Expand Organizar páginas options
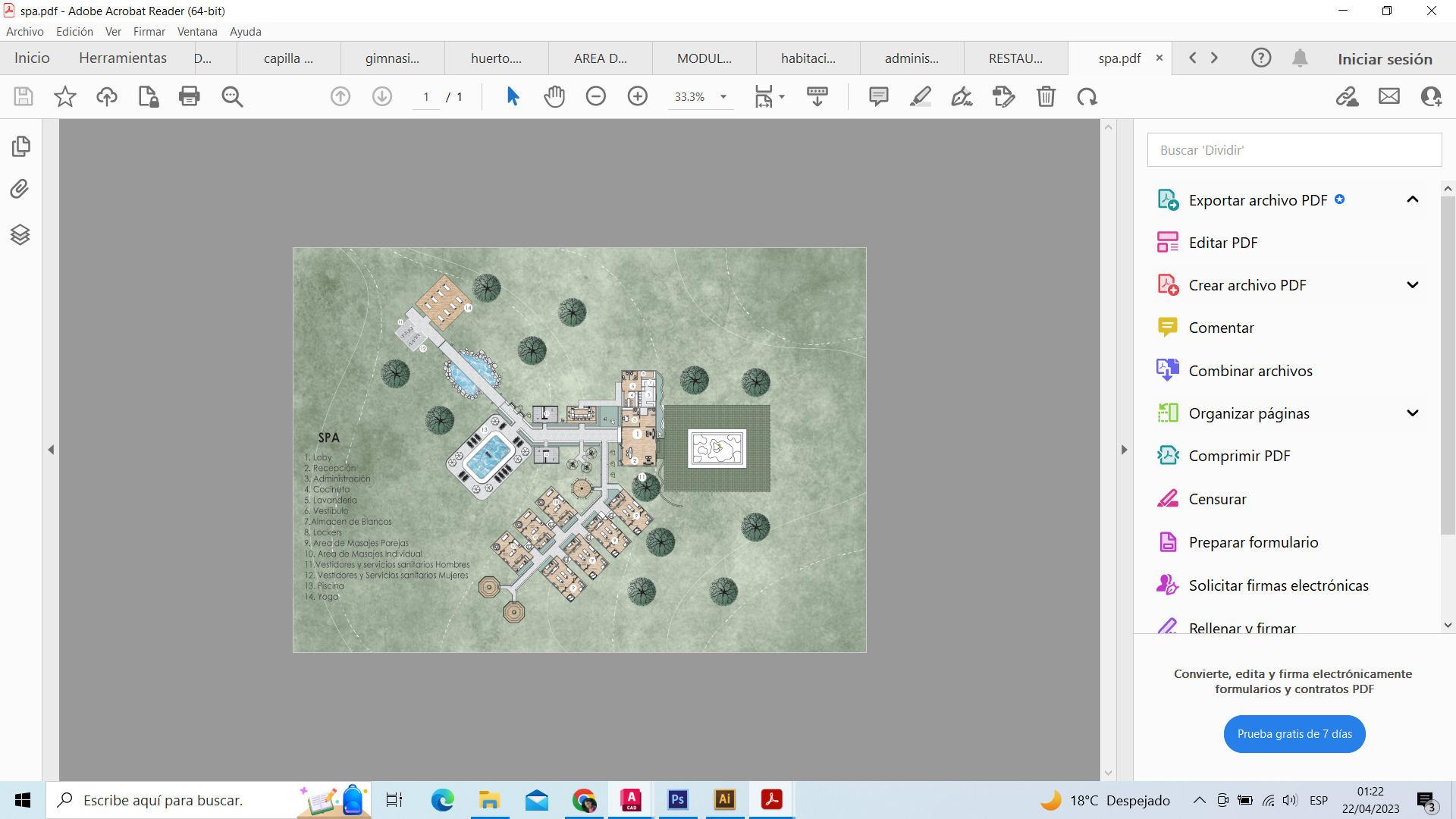 pos(1412,413)
